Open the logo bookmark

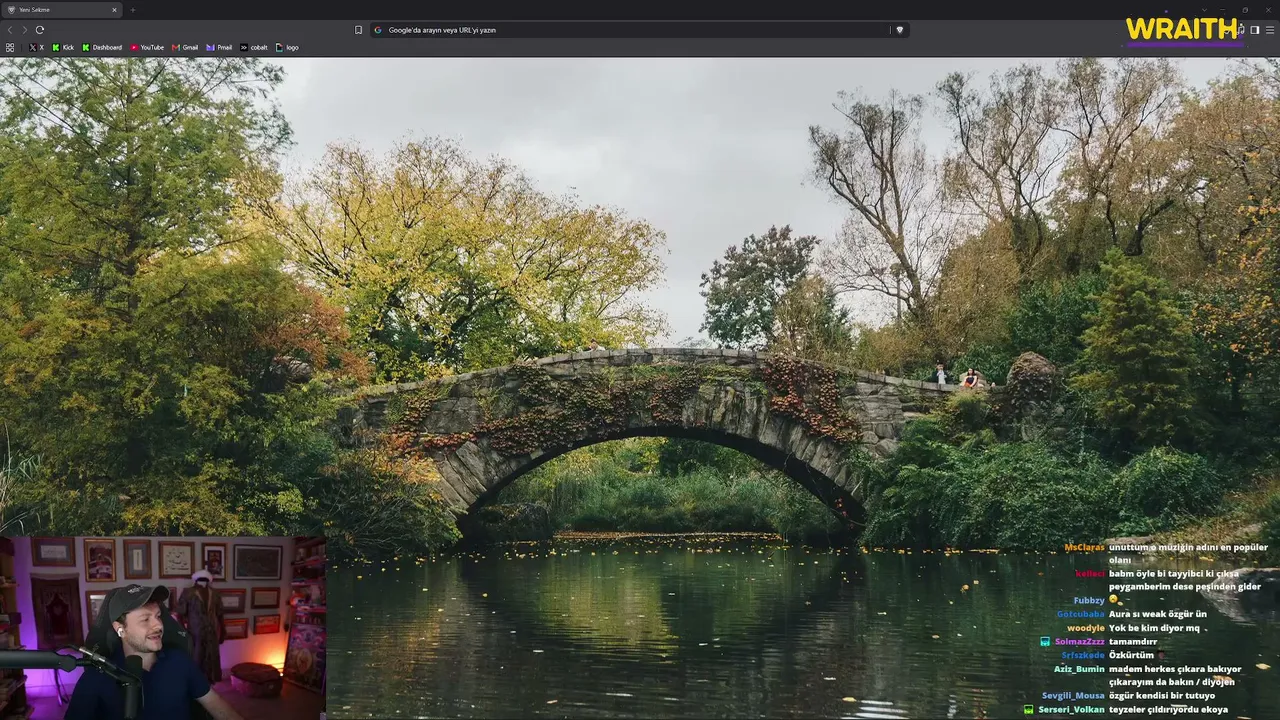[x=287, y=47]
